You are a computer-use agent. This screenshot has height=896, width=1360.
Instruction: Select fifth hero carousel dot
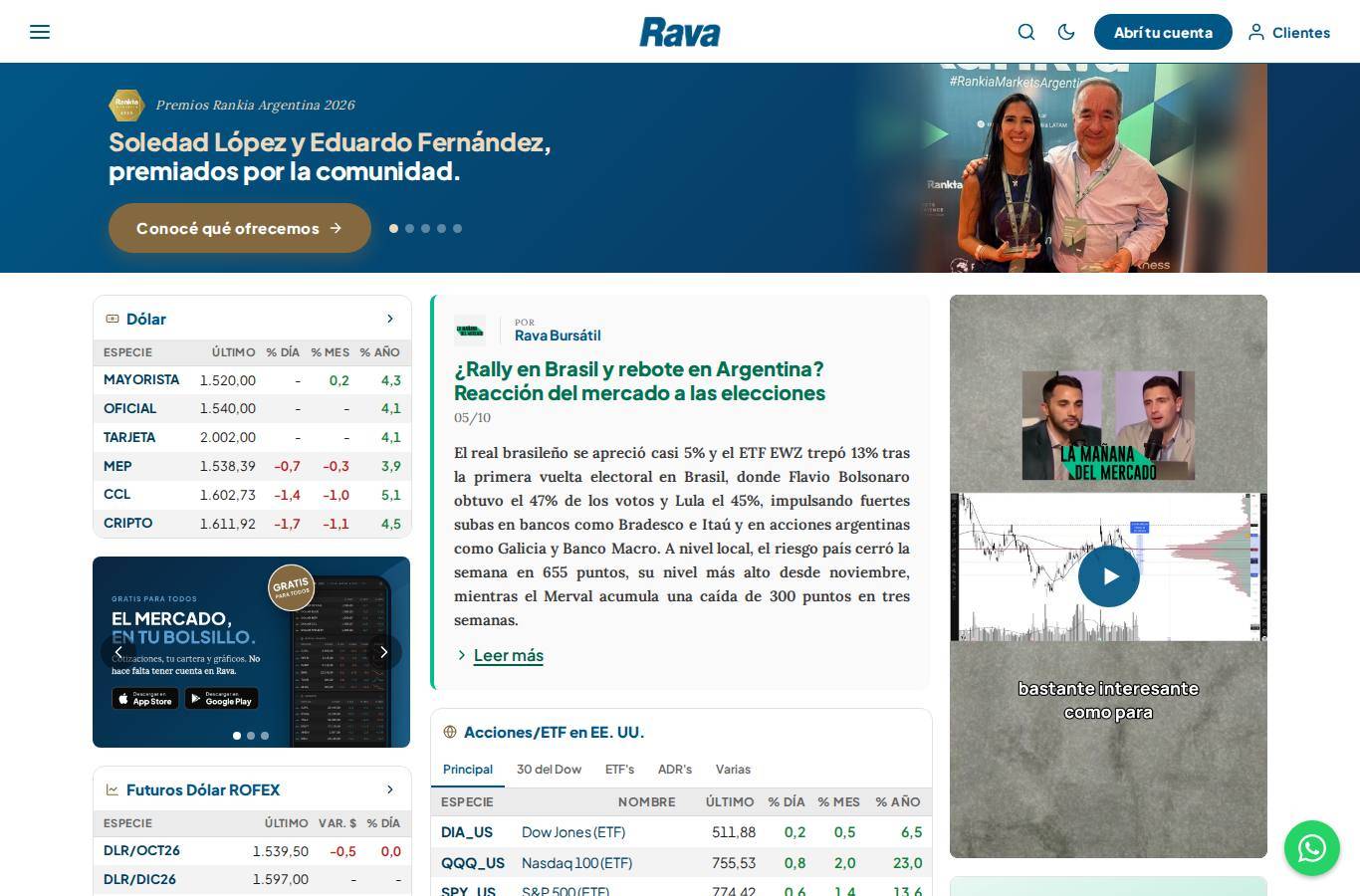tap(457, 228)
